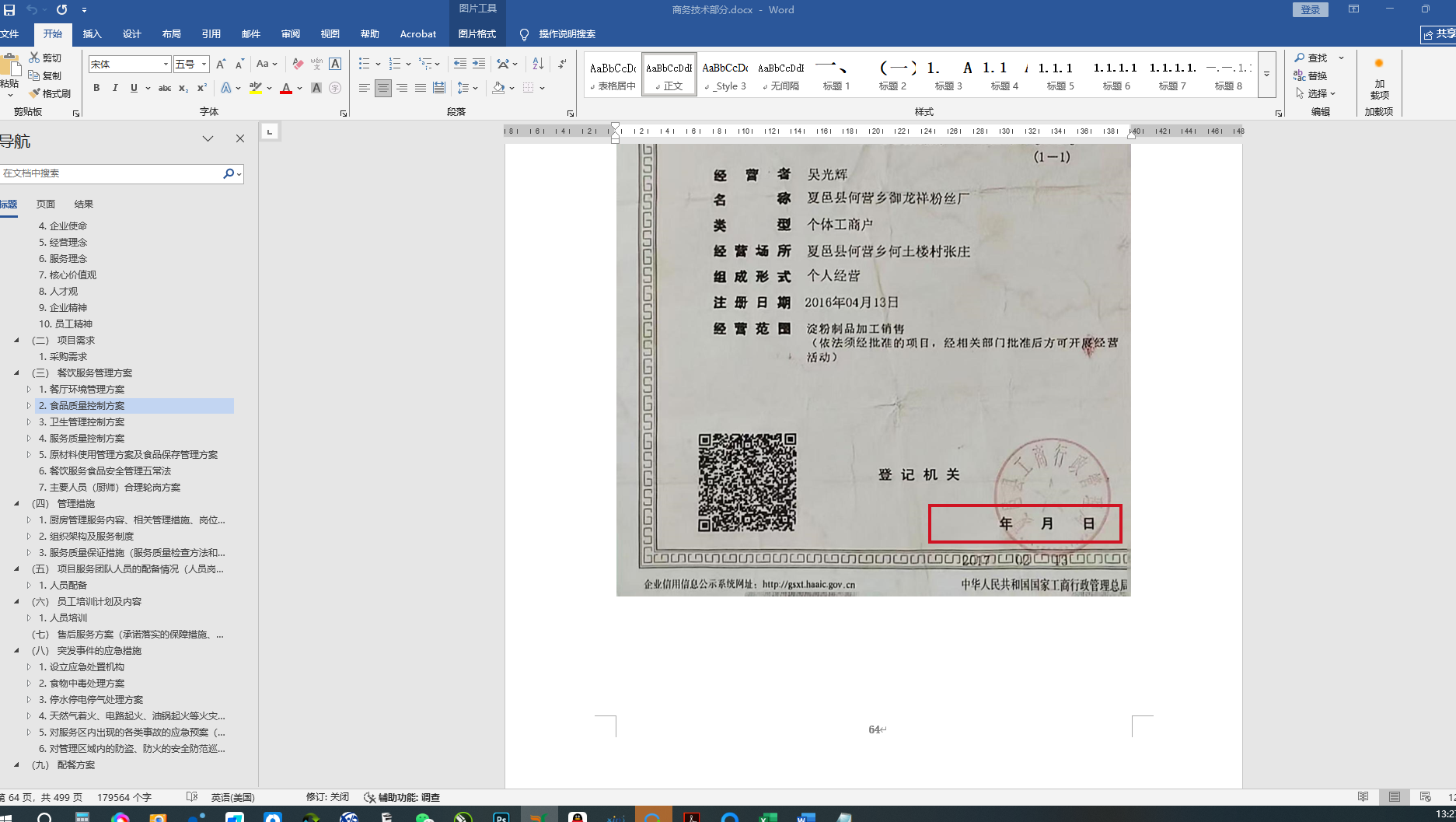Screen dimensions: 1456x822
Task: Toggle Italic formatting
Action: click(x=115, y=88)
